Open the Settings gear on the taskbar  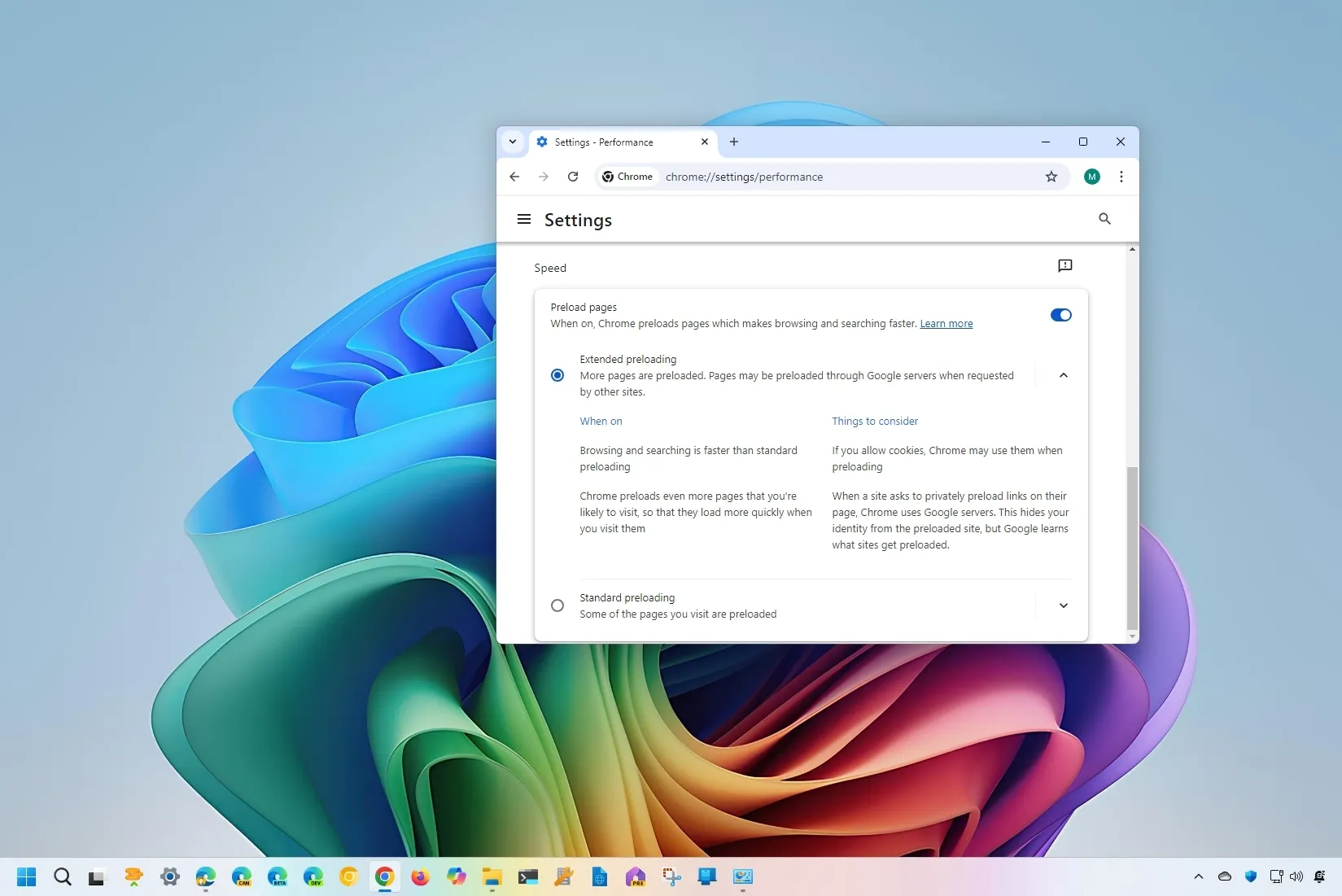pyautogui.click(x=169, y=876)
